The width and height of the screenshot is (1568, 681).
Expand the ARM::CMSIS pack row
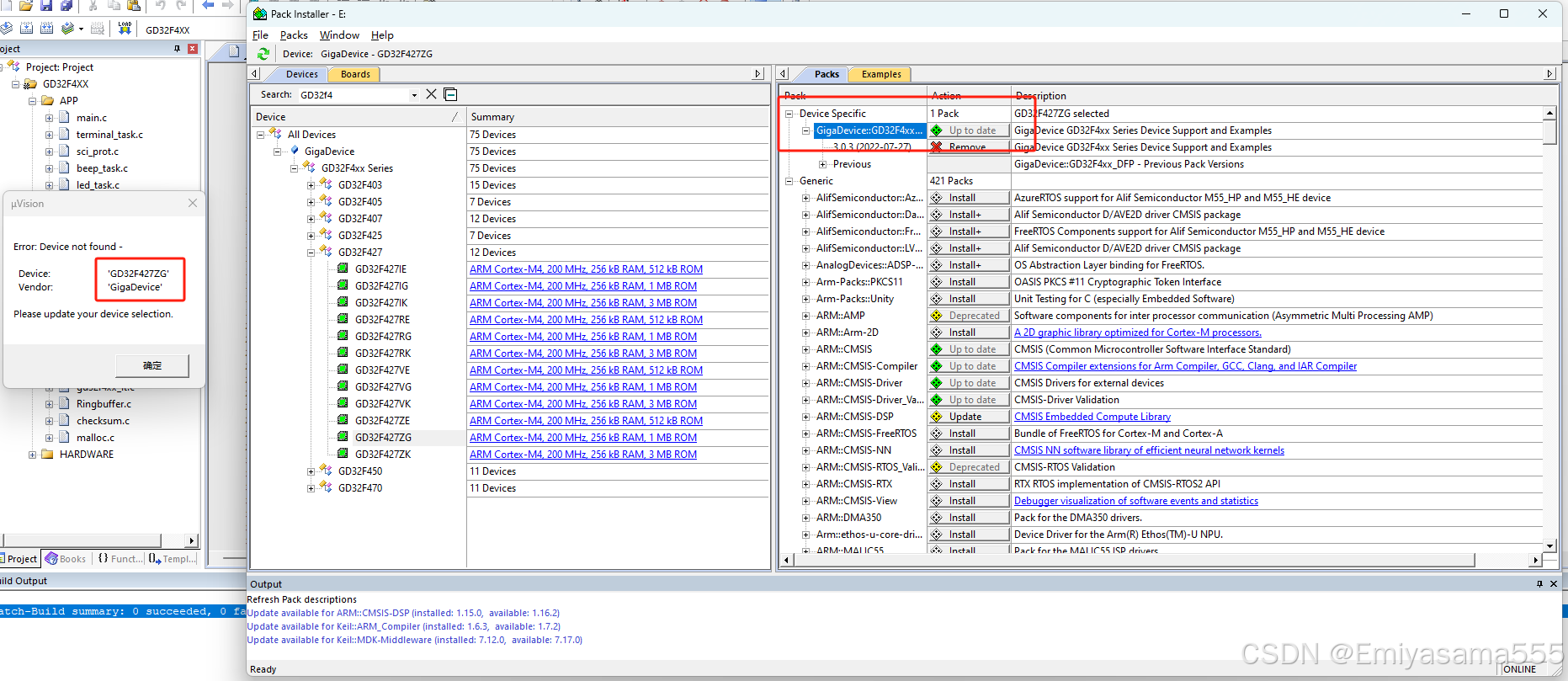pos(805,348)
